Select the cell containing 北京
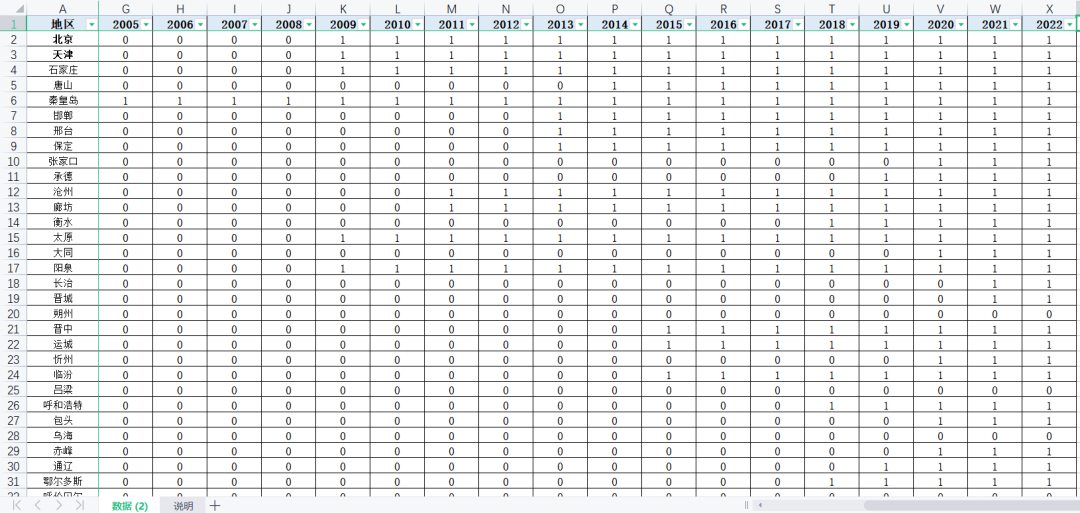The image size is (1080, 513). (63, 40)
